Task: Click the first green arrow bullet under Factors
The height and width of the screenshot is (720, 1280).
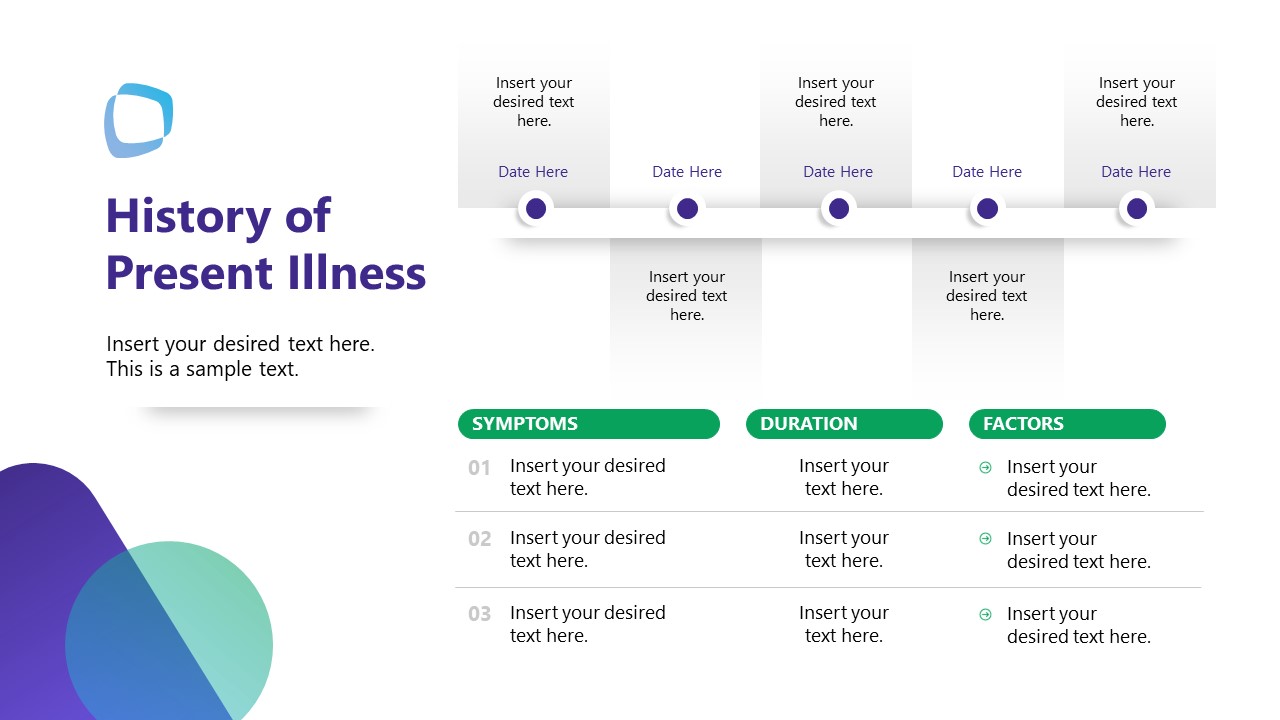Action: pyautogui.click(x=985, y=467)
